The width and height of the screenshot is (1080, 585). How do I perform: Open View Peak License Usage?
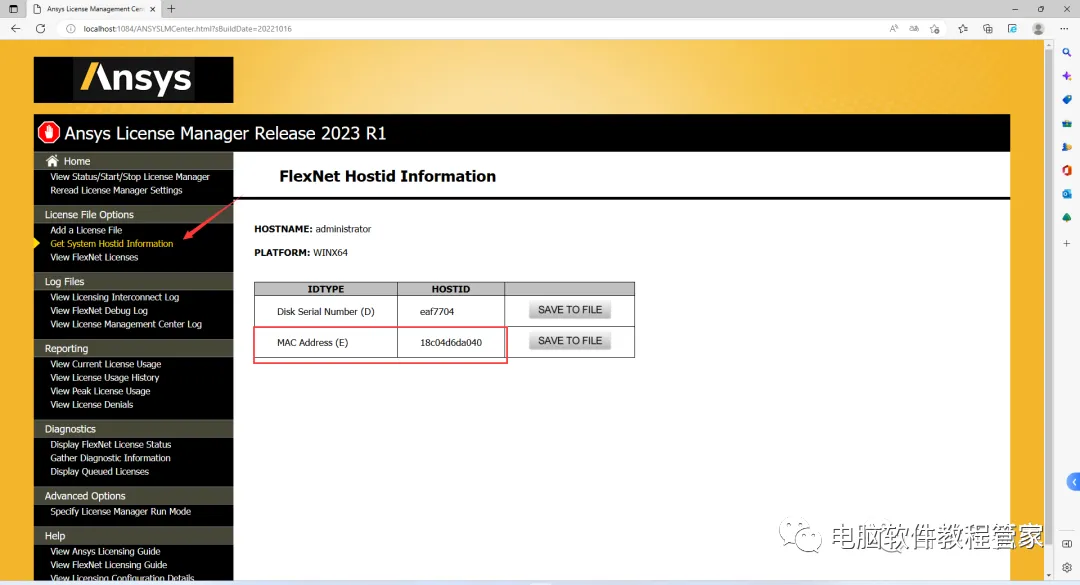[x=100, y=391]
